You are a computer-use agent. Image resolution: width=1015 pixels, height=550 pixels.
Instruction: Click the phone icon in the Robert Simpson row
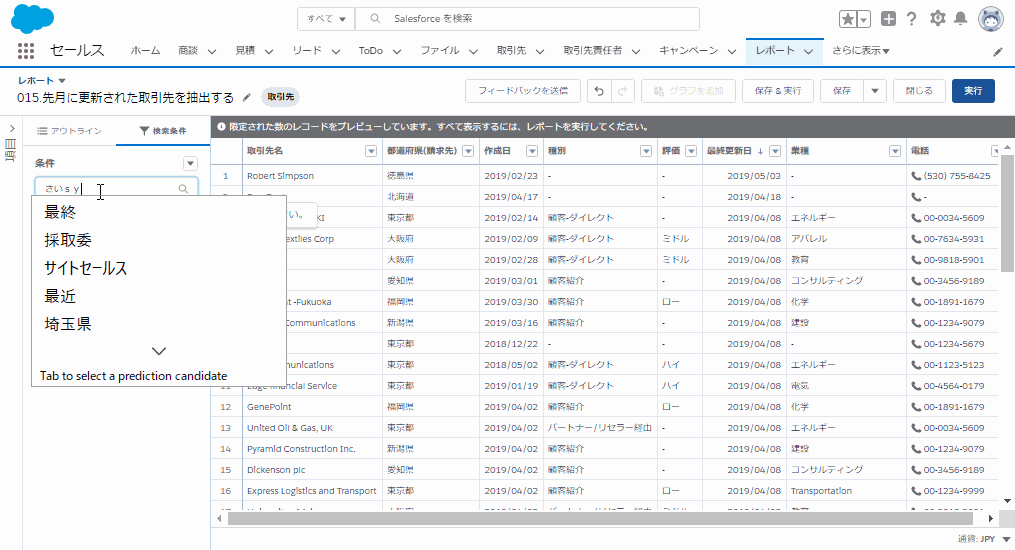click(x=916, y=176)
